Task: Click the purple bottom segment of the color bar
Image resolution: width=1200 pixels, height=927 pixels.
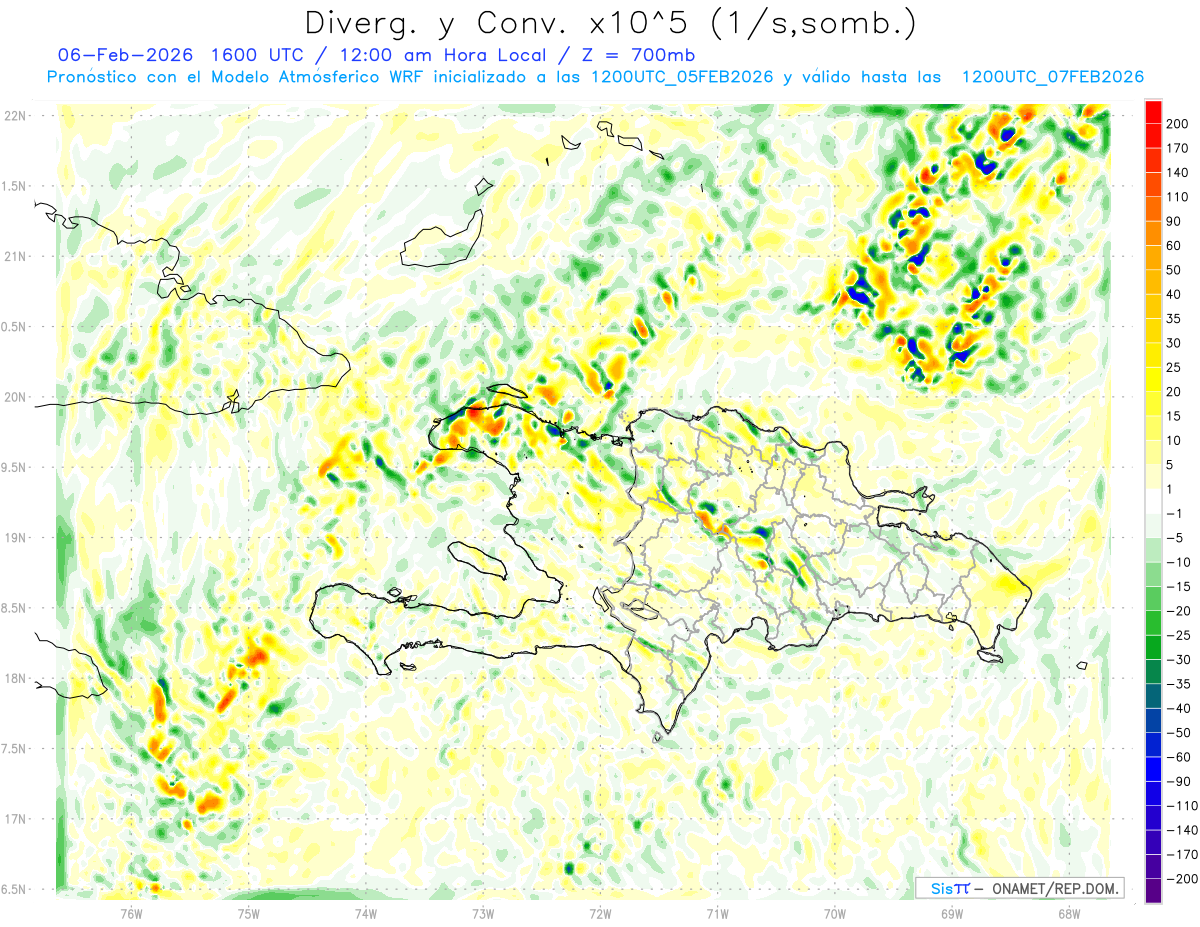Action: (x=1153, y=890)
